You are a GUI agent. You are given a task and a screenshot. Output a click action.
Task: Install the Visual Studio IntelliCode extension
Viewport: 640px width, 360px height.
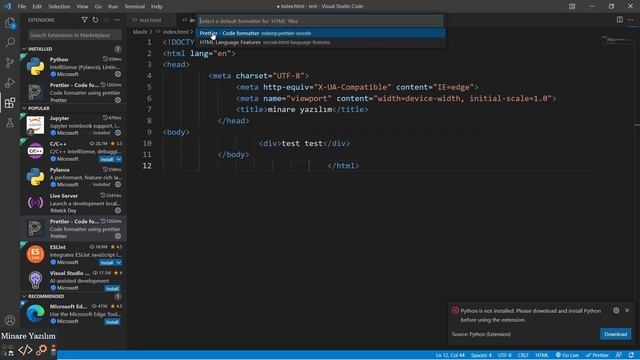click(x=112, y=289)
